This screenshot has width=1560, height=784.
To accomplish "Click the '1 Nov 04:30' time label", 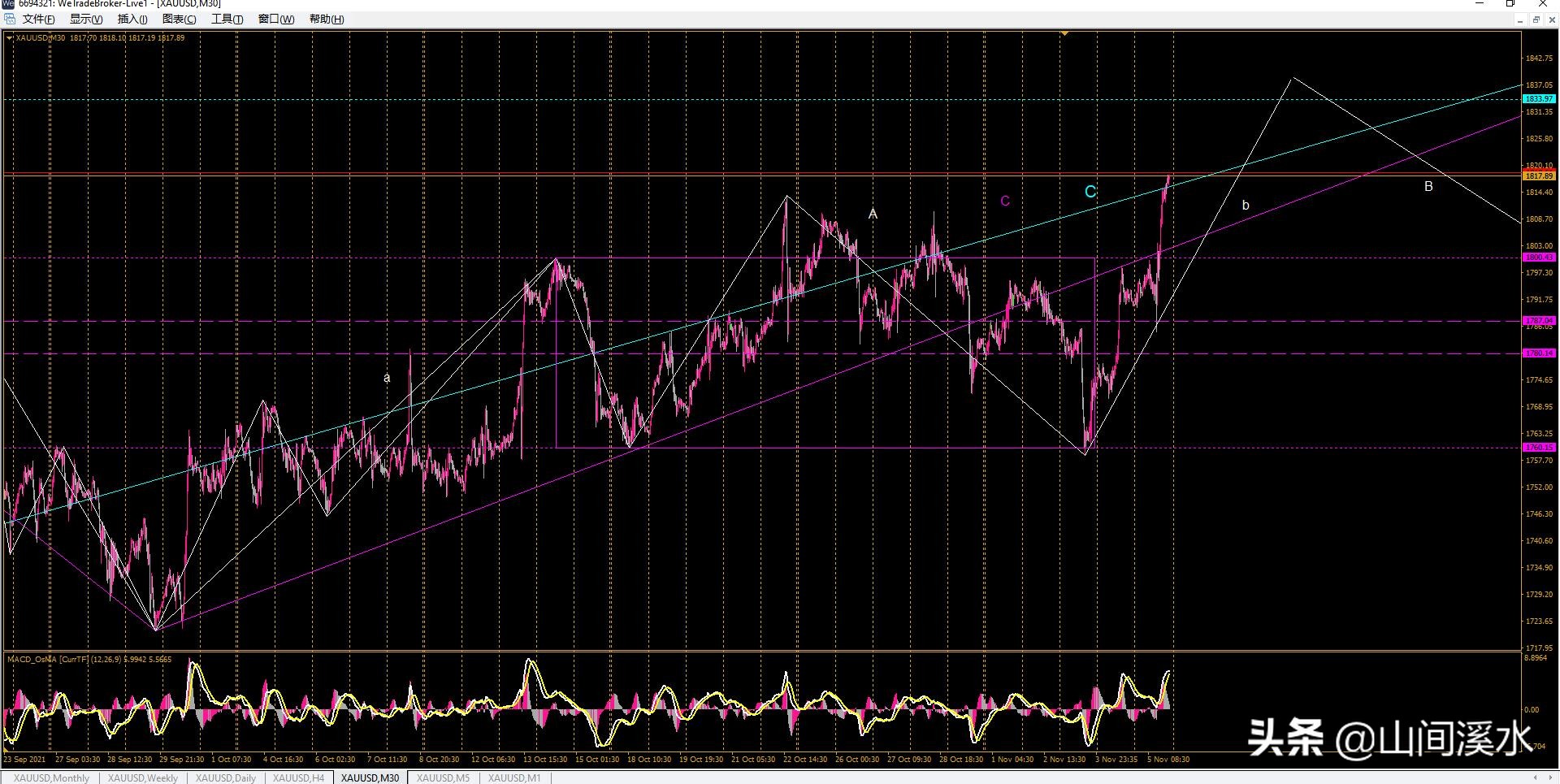I will (1012, 760).
